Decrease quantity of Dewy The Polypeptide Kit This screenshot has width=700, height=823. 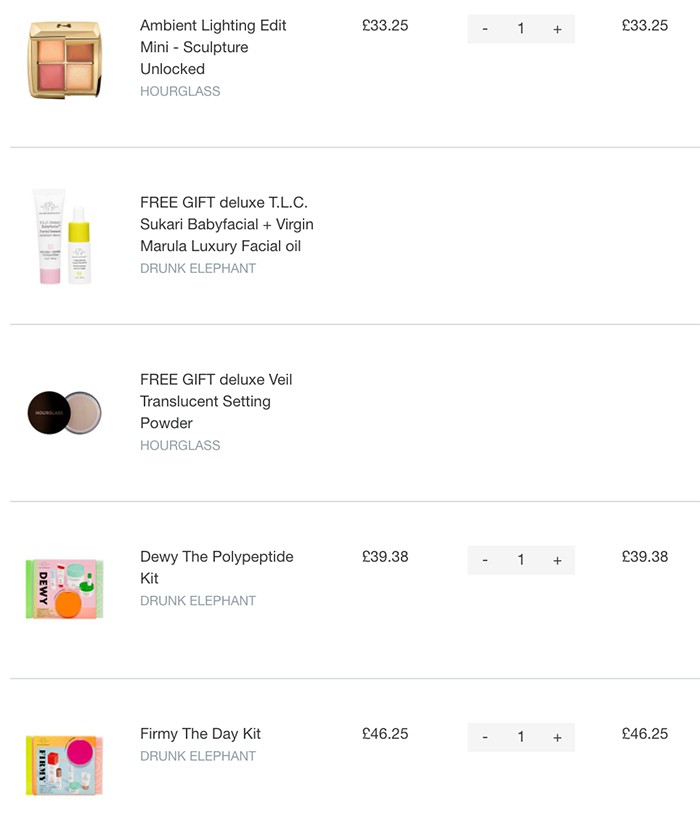pyautogui.click(x=485, y=560)
